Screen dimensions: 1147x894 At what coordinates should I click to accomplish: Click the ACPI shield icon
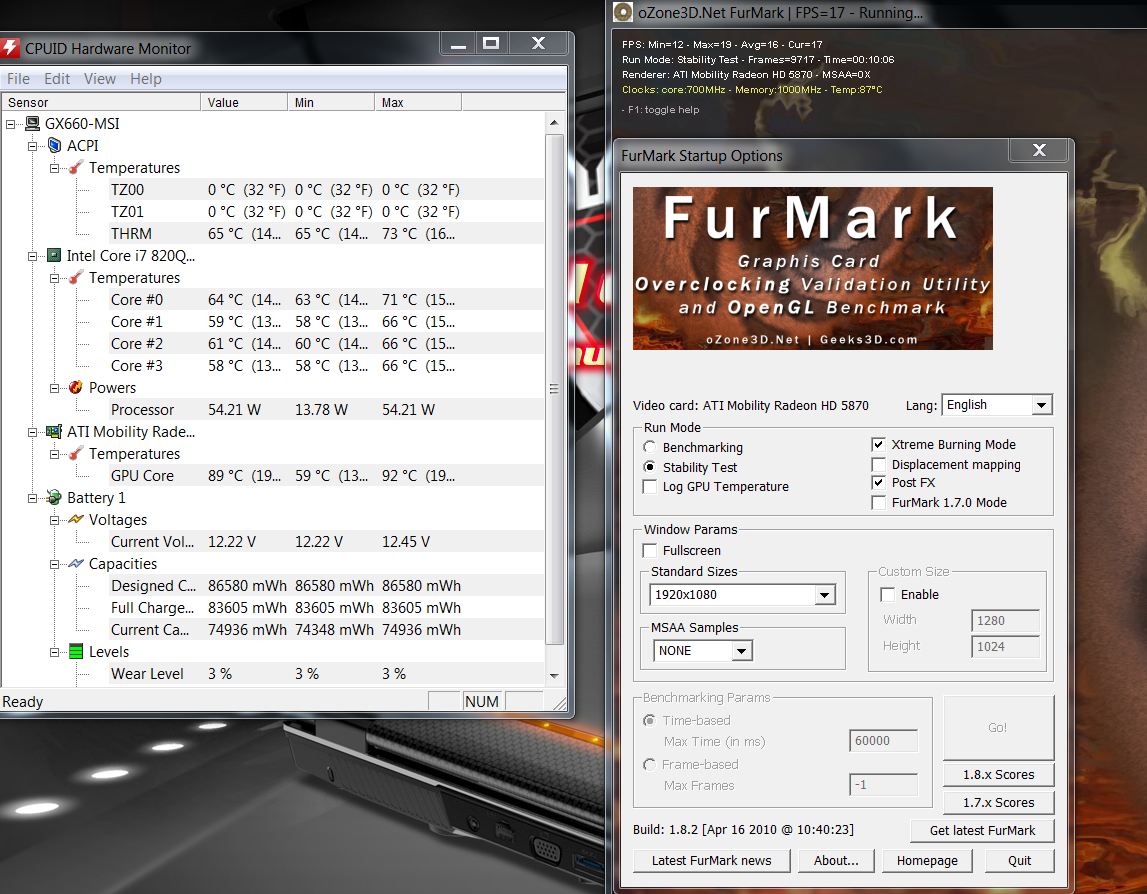click(x=55, y=146)
